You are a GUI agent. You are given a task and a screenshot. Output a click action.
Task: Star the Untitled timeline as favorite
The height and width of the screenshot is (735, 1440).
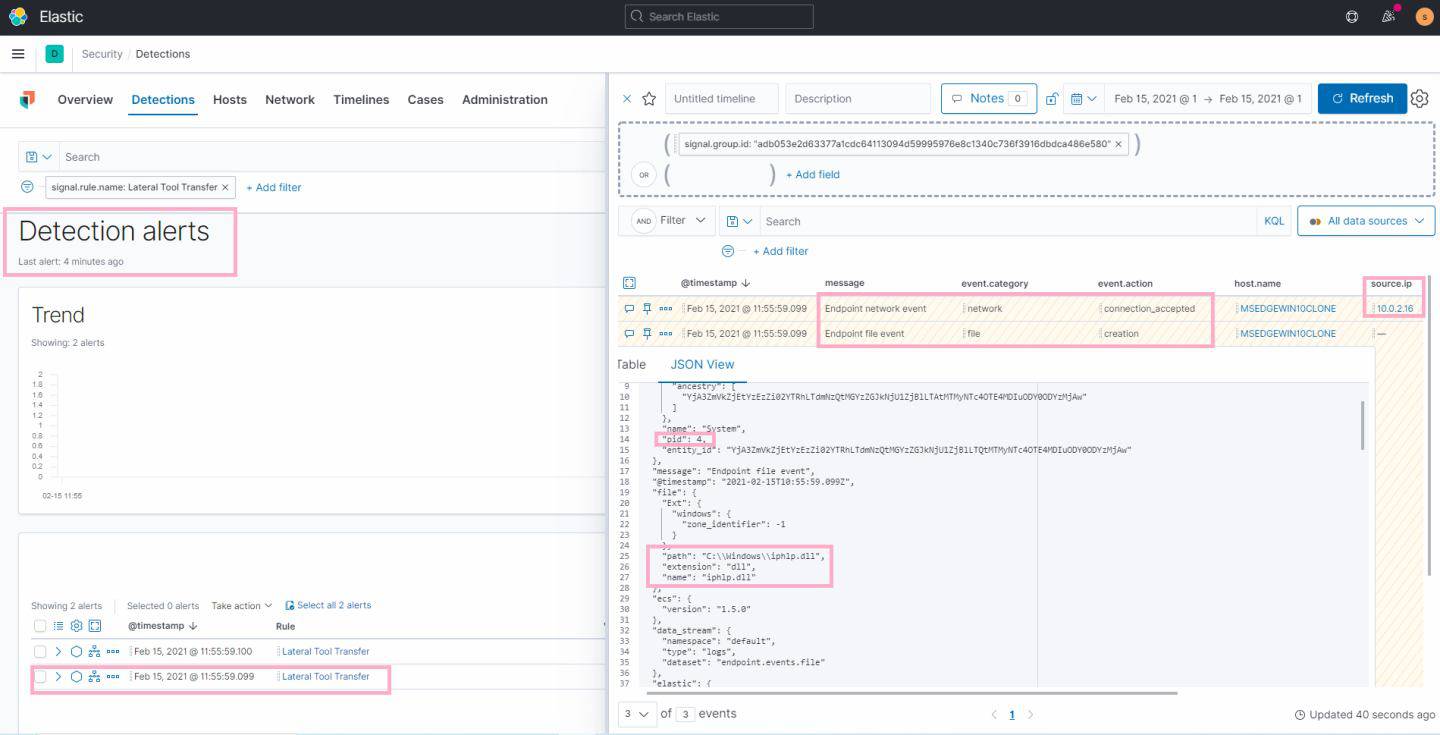coord(647,98)
